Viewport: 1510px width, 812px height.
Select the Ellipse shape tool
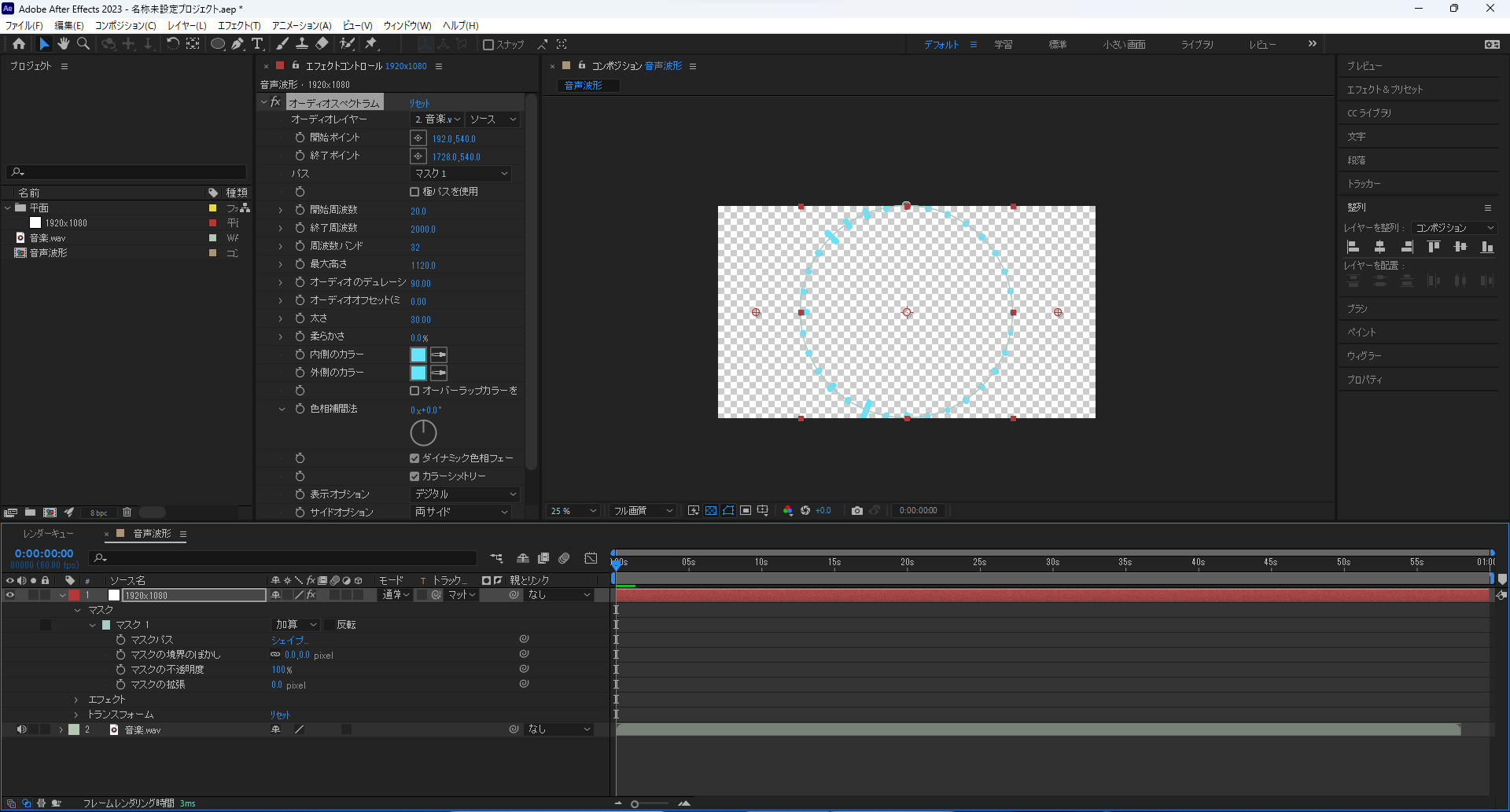click(217, 44)
